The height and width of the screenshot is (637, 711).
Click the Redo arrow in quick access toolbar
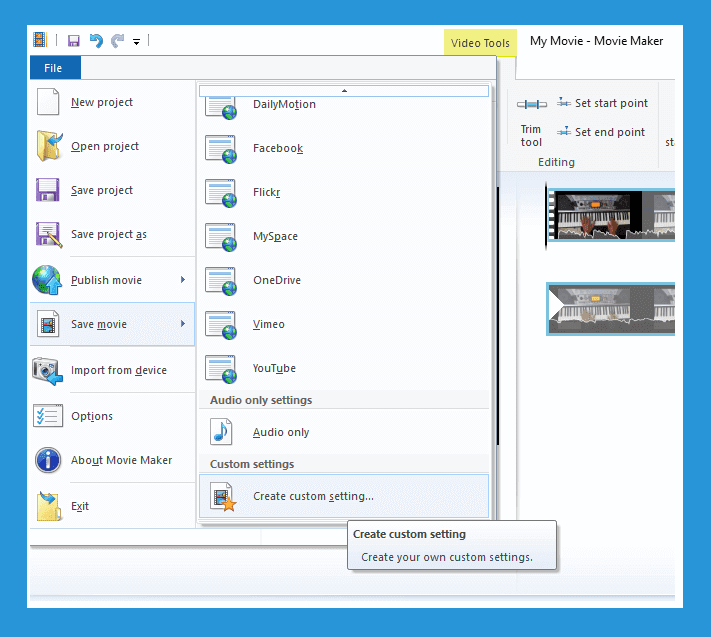click(x=117, y=41)
